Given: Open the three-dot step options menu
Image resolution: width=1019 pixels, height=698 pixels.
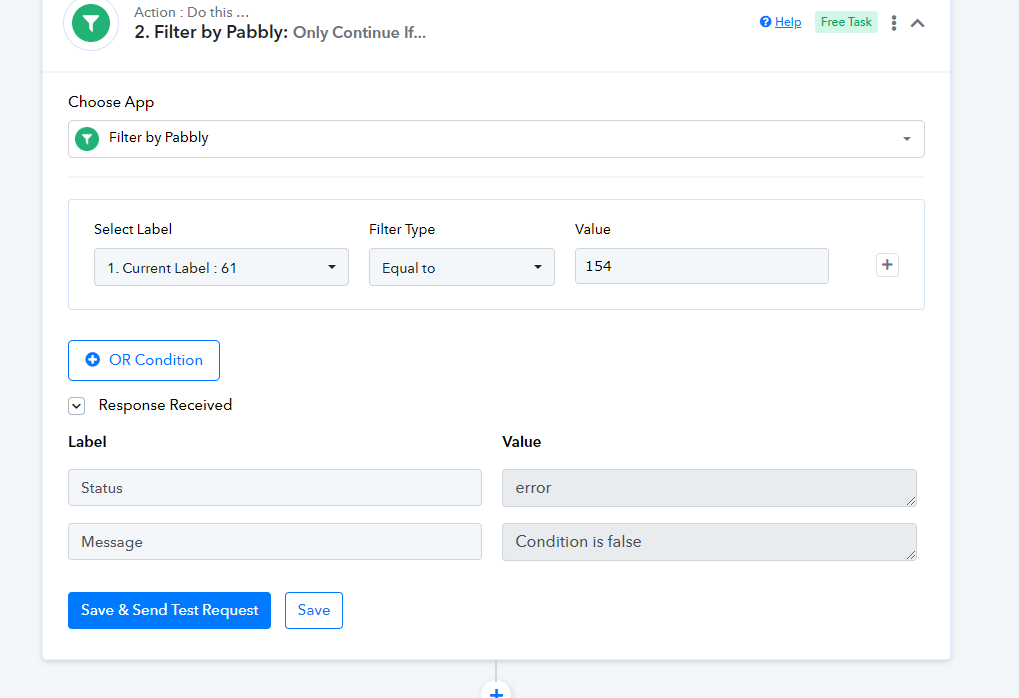Looking at the screenshot, I should (x=894, y=23).
